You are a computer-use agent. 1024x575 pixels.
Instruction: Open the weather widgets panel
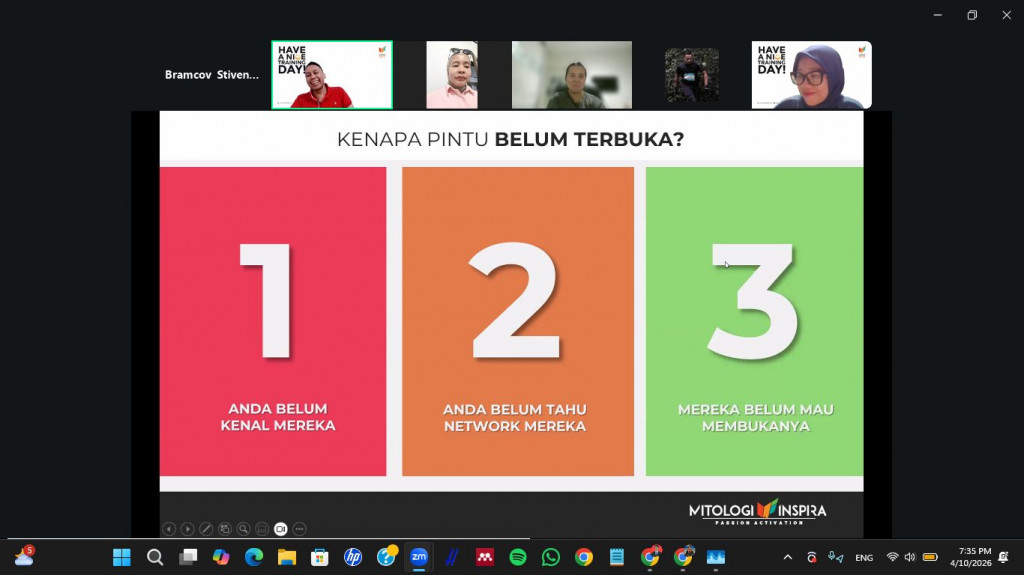coord(24,557)
